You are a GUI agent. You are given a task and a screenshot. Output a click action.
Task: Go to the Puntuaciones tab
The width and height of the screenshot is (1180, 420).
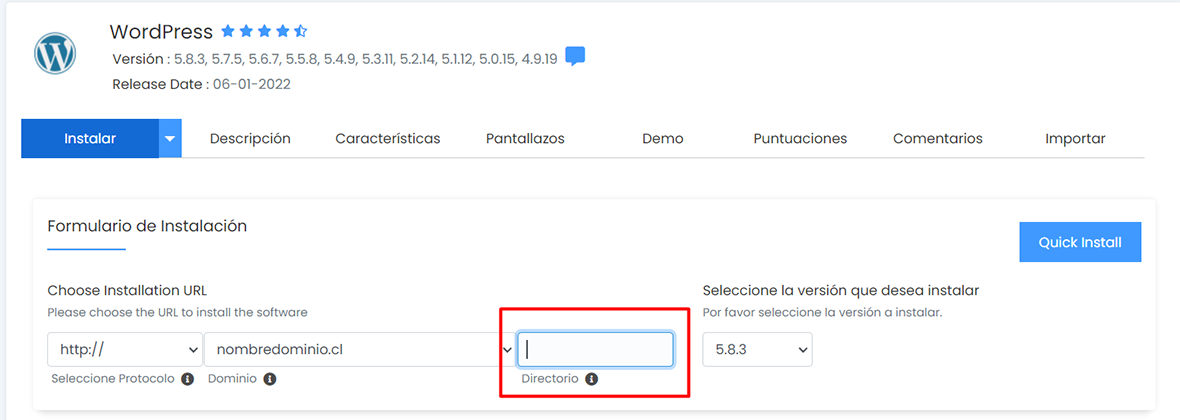point(800,138)
